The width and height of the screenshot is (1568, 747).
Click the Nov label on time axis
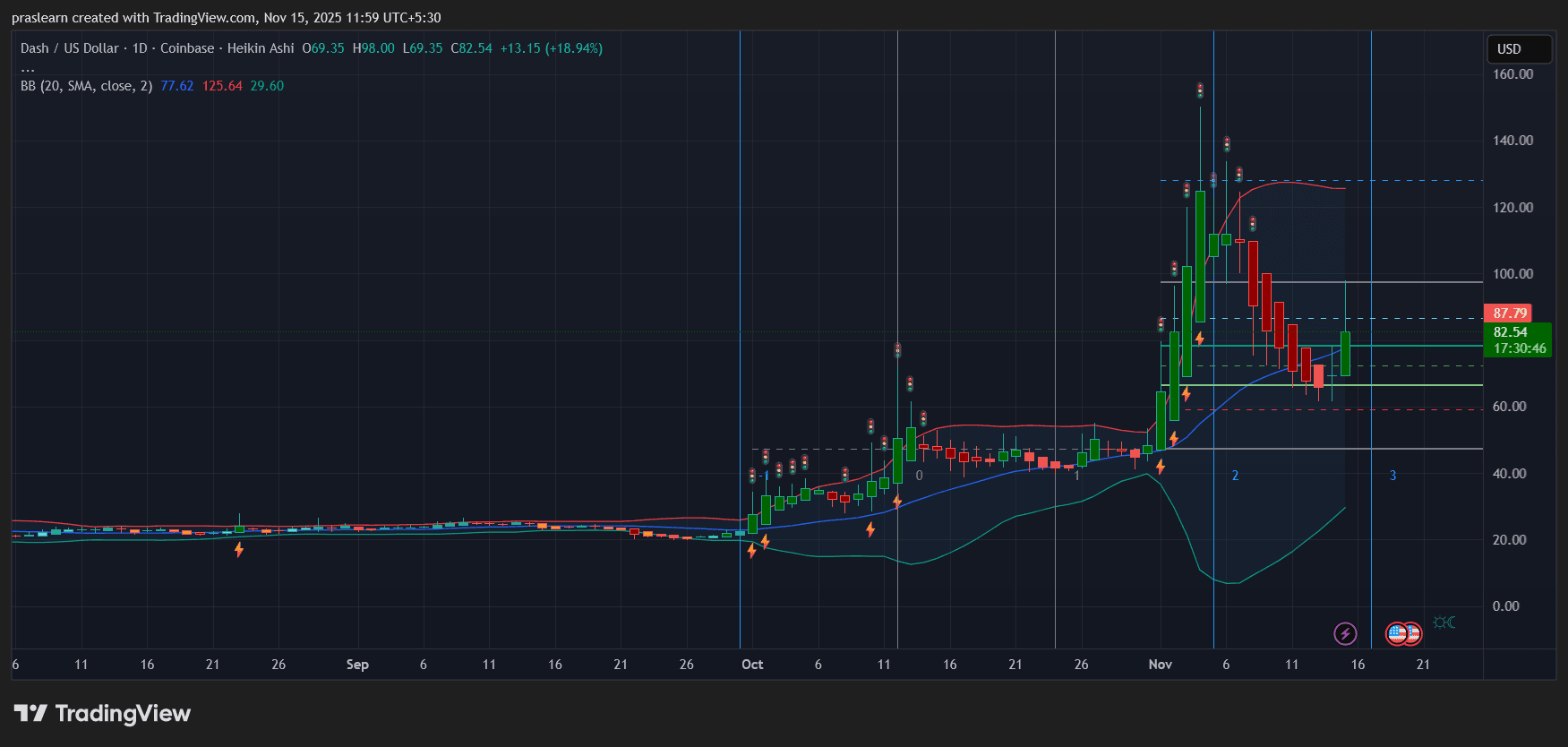tap(1161, 665)
